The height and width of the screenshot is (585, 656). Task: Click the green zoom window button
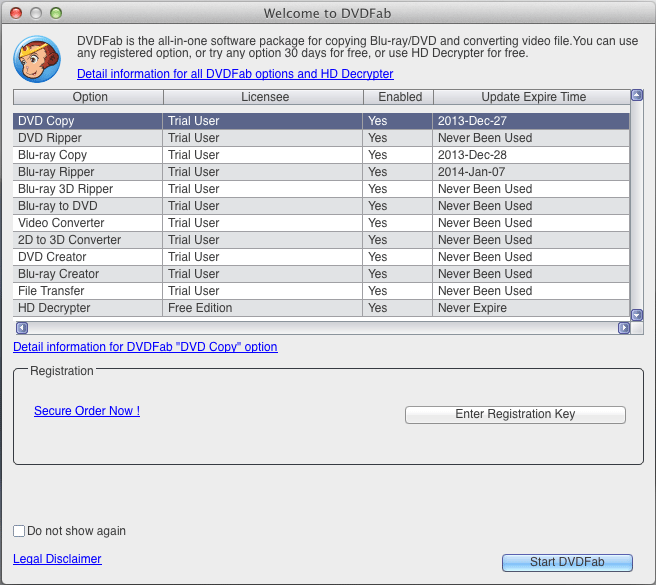pos(56,13)
